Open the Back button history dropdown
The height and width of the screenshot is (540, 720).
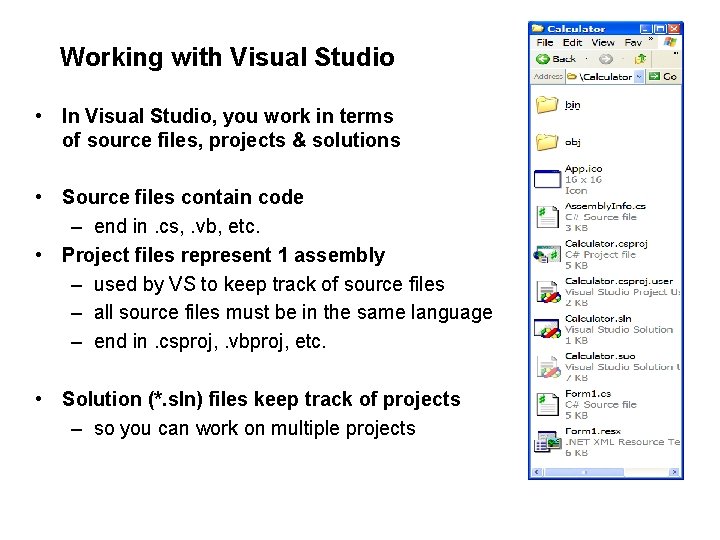[x=586, y=59]
